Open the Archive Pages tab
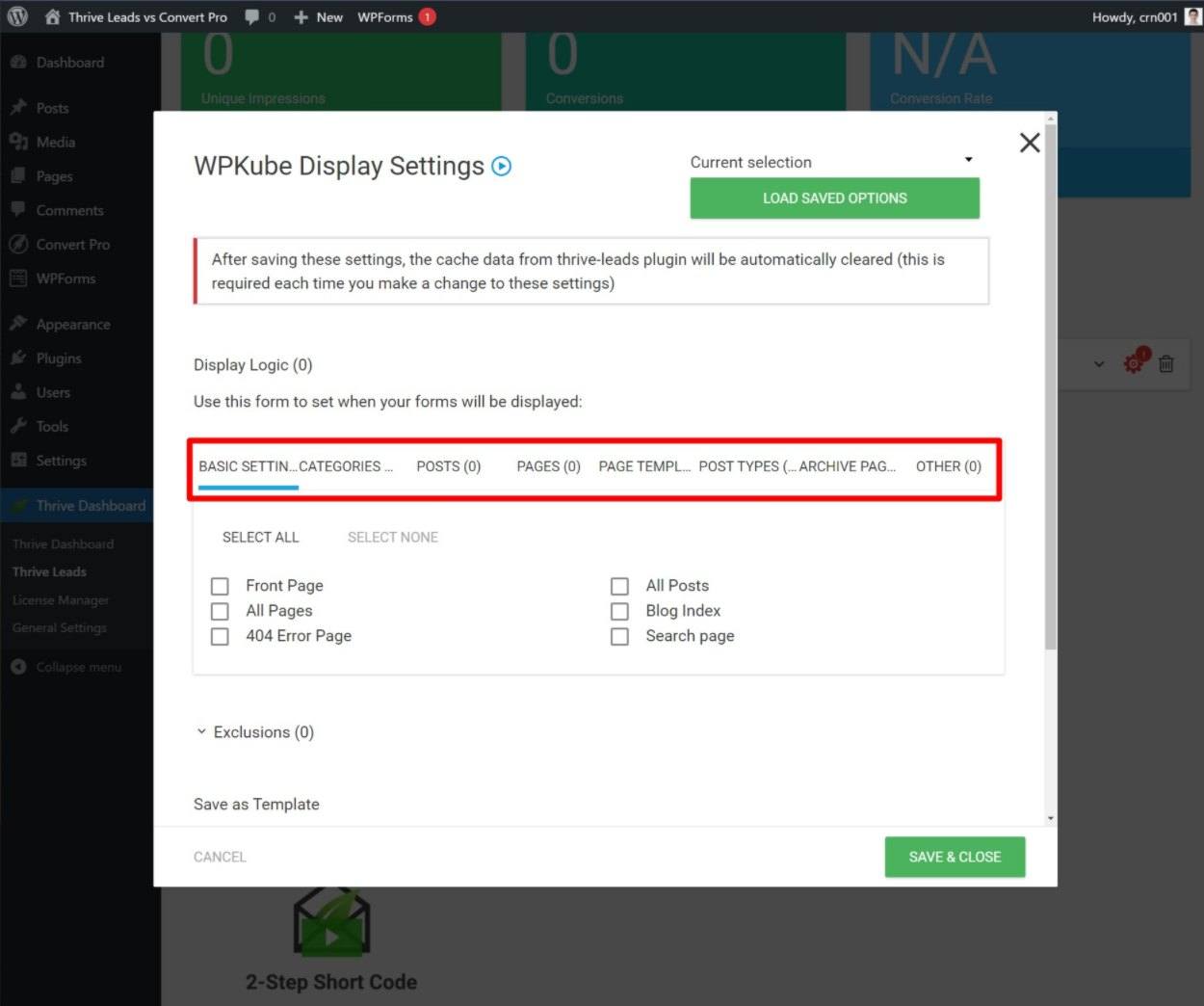The height and width of the screenshot is (1006, 1204). pyautogui.click(x=848, y=466)
